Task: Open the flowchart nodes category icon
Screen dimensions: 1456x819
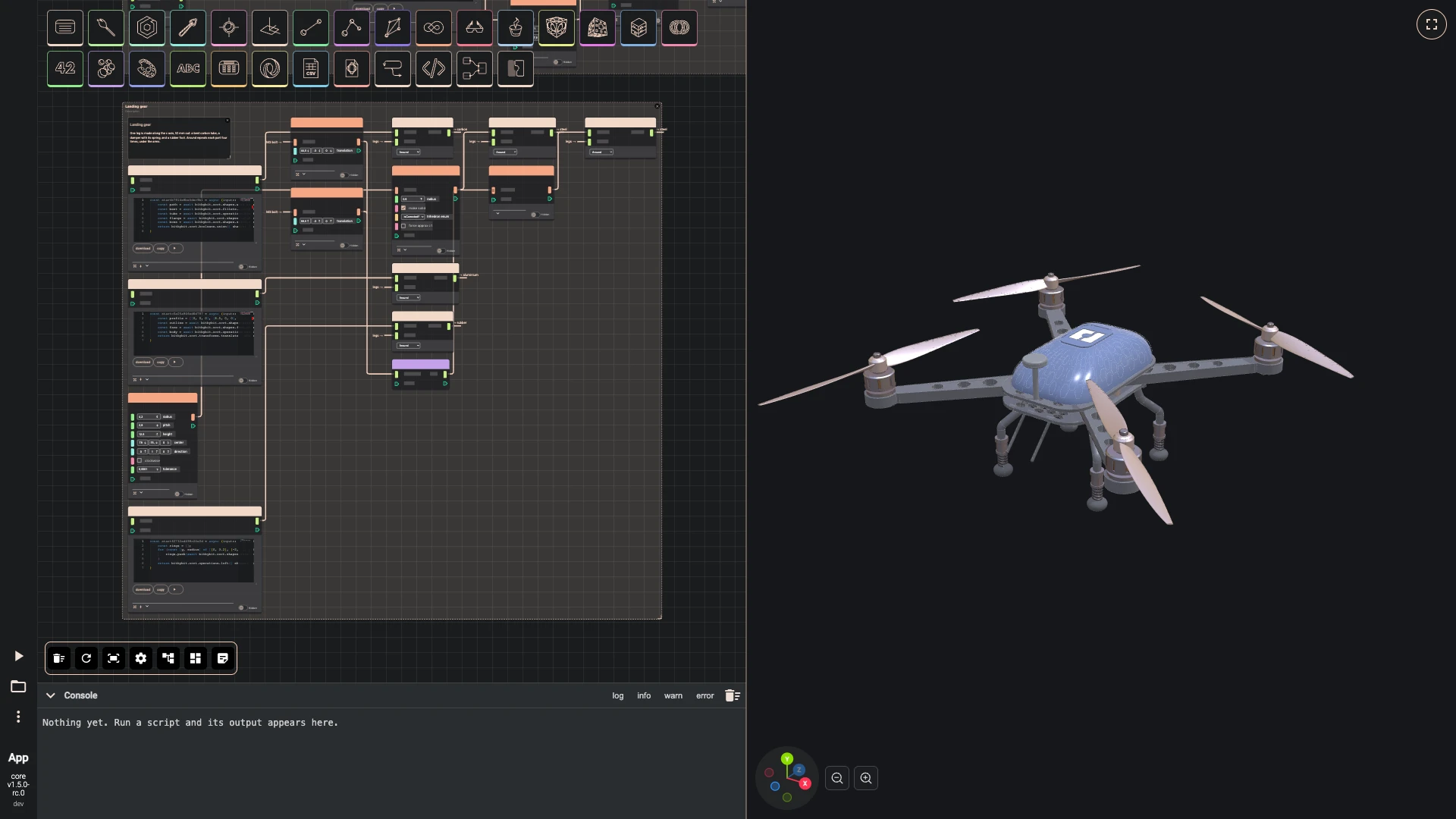Action: click(x=475, y=68)
